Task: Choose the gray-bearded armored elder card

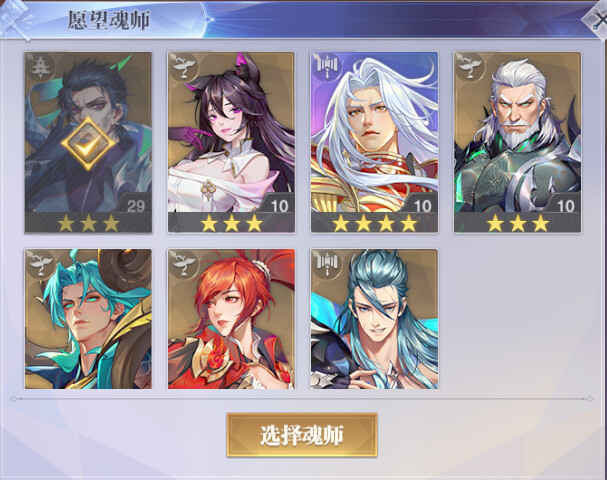Action: click(x=518, y=142)
